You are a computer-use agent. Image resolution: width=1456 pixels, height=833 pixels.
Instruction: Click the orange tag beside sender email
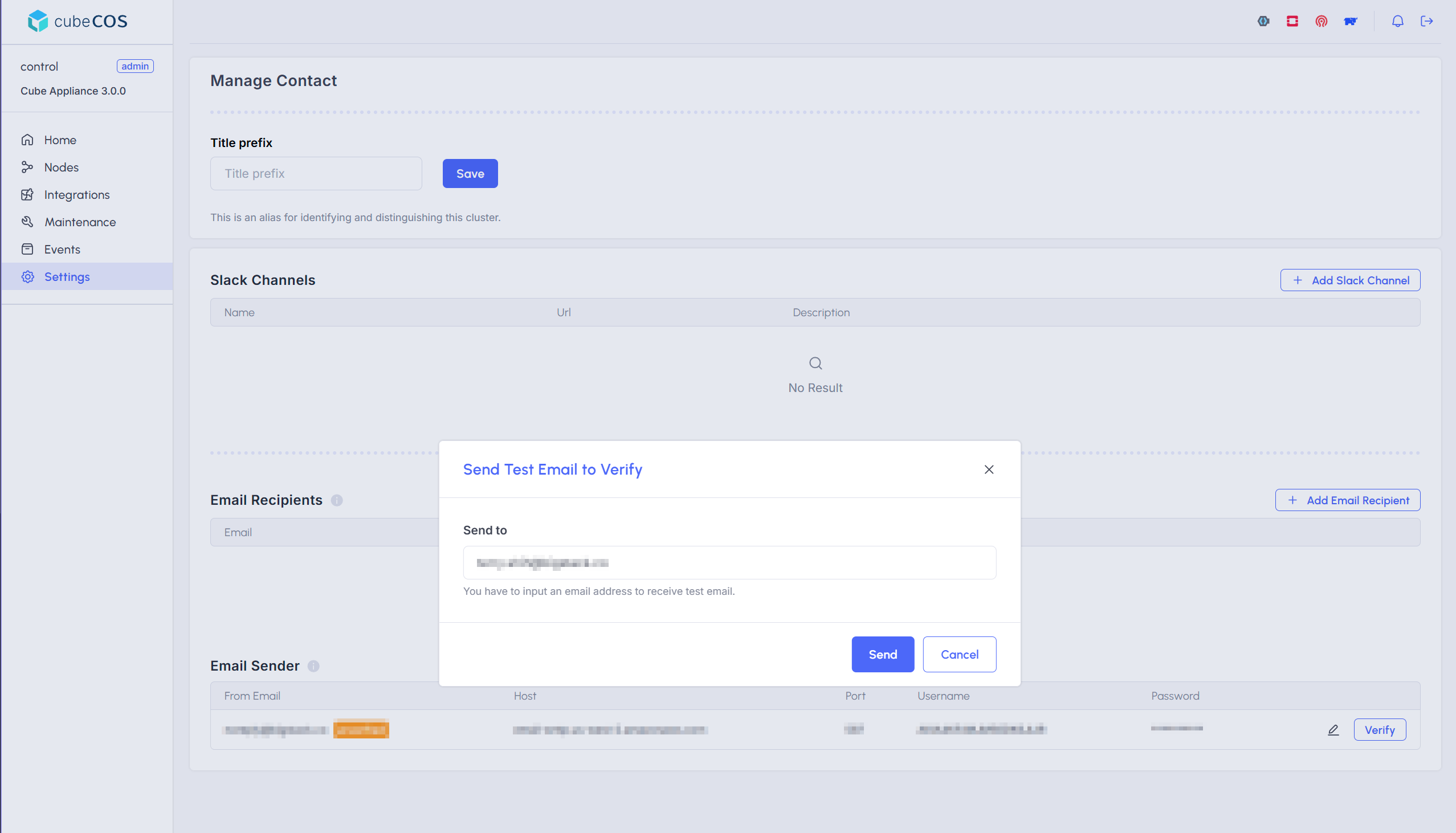361,729
